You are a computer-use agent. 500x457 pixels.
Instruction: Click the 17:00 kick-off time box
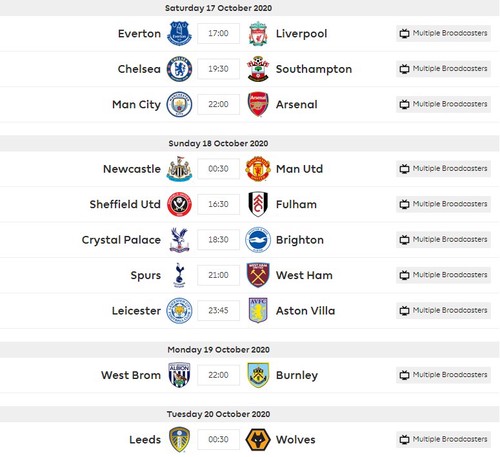click(x=218, y=33)
